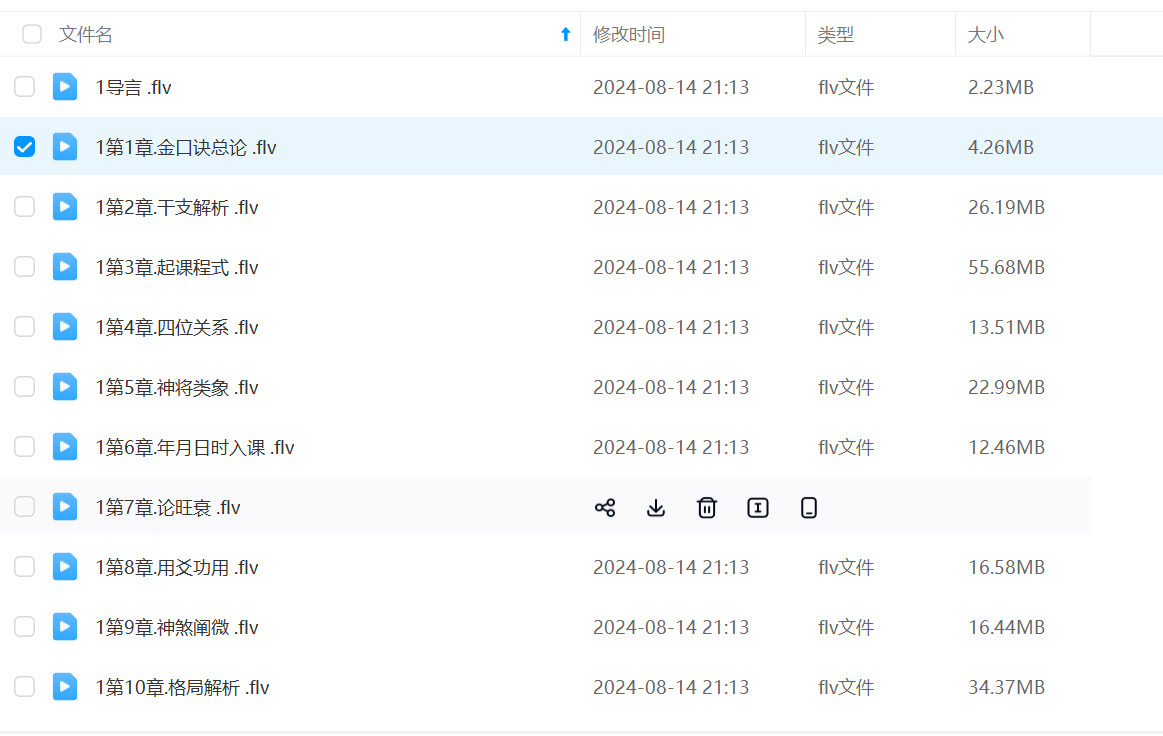Click the 1第8章.用爻功用 file name
Image resolution: width=1163 pixels, height=736 pixels.
177,567
